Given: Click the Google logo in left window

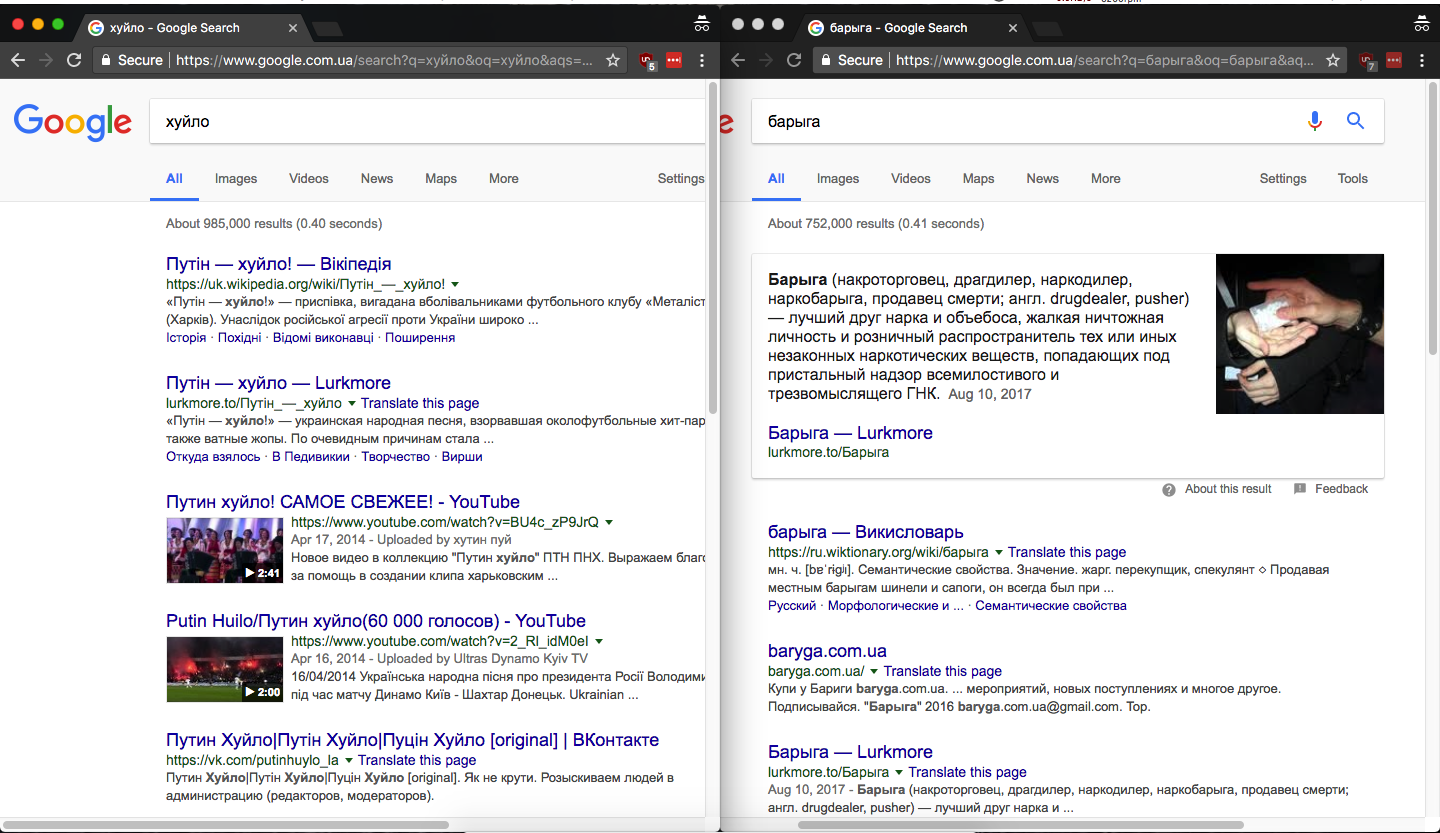Looking at the screenshot, I should (x=72, y=122).
